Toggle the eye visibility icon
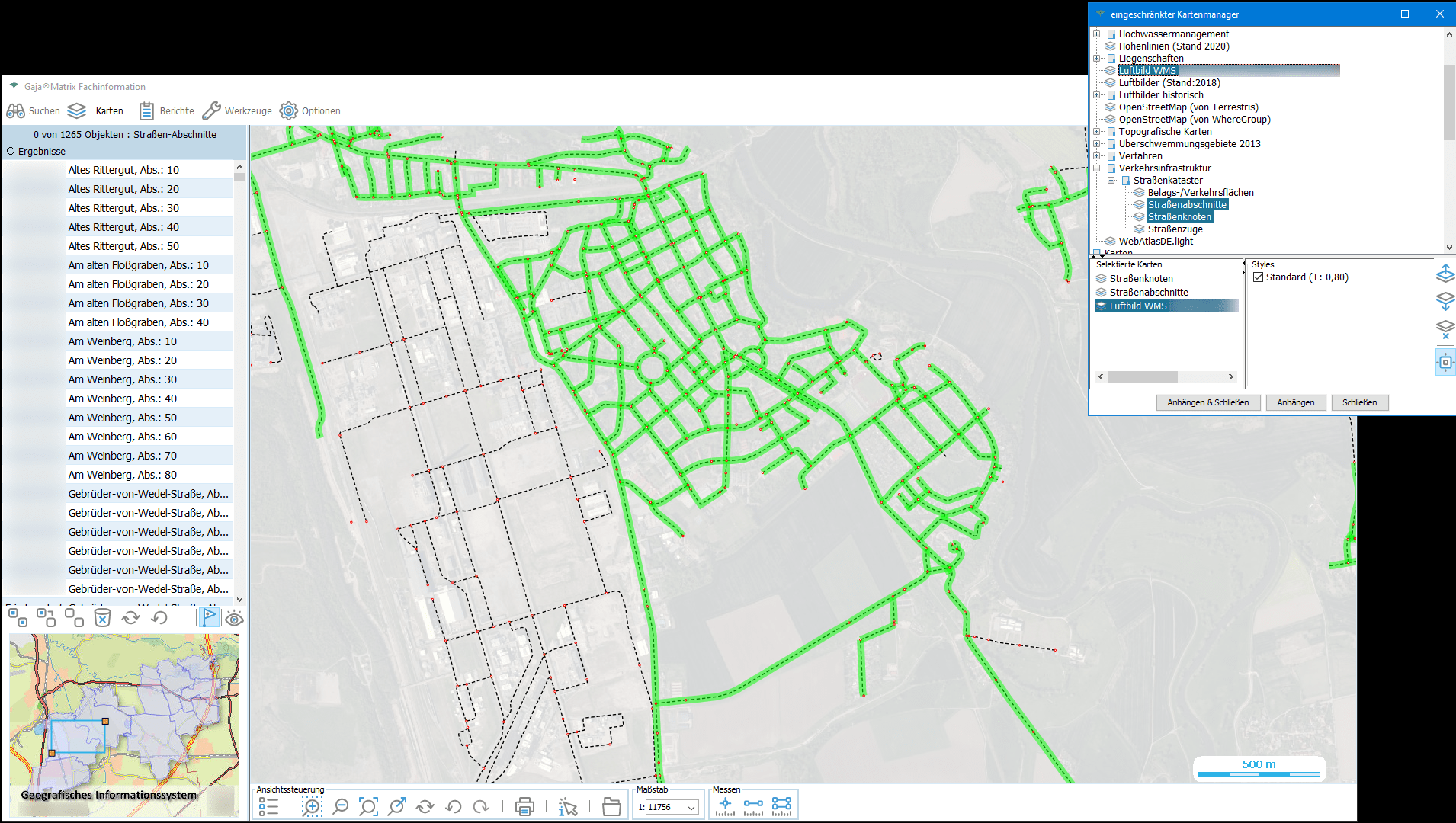The width and height of the screenshot is (1456, 823). [x=234, y=618]
